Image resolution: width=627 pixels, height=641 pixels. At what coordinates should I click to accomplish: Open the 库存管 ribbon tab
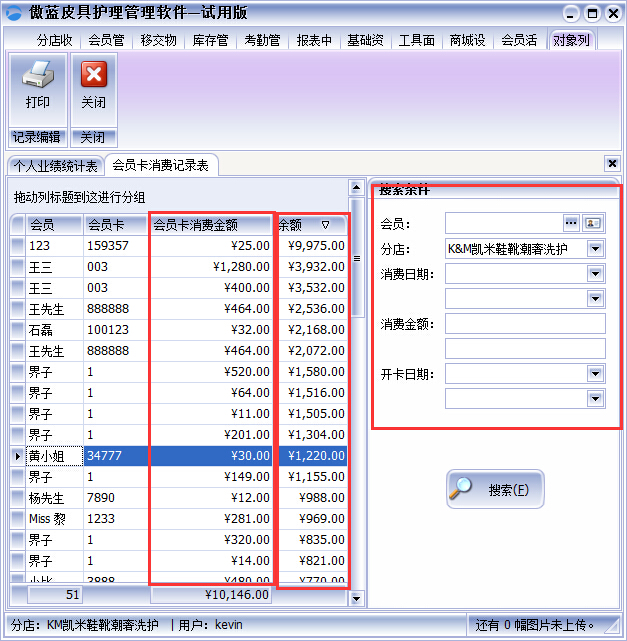tap(210, 40)
